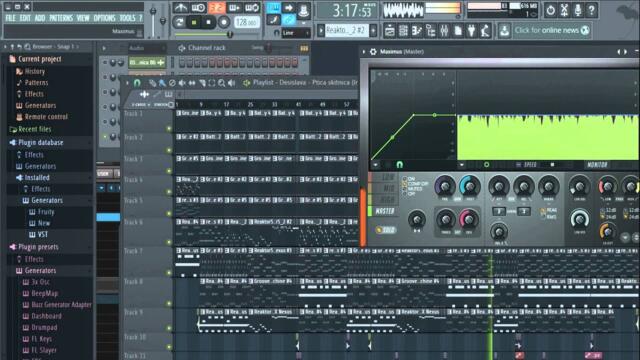The width and height of the screenshot is (640, 360).
Task: Toggle wait for input before recording icon
Action: click(x=198, y=7)
